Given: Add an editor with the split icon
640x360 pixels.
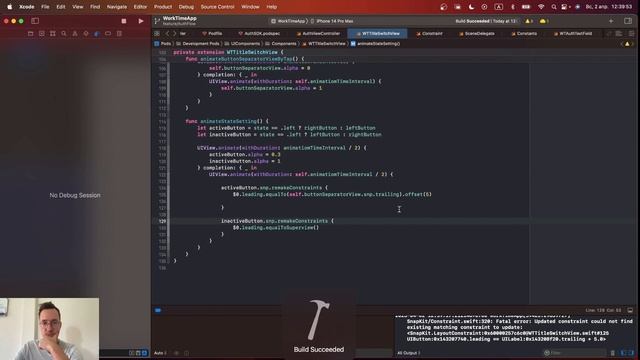Looking at the screenshot, I should click(x=631, y=33).
